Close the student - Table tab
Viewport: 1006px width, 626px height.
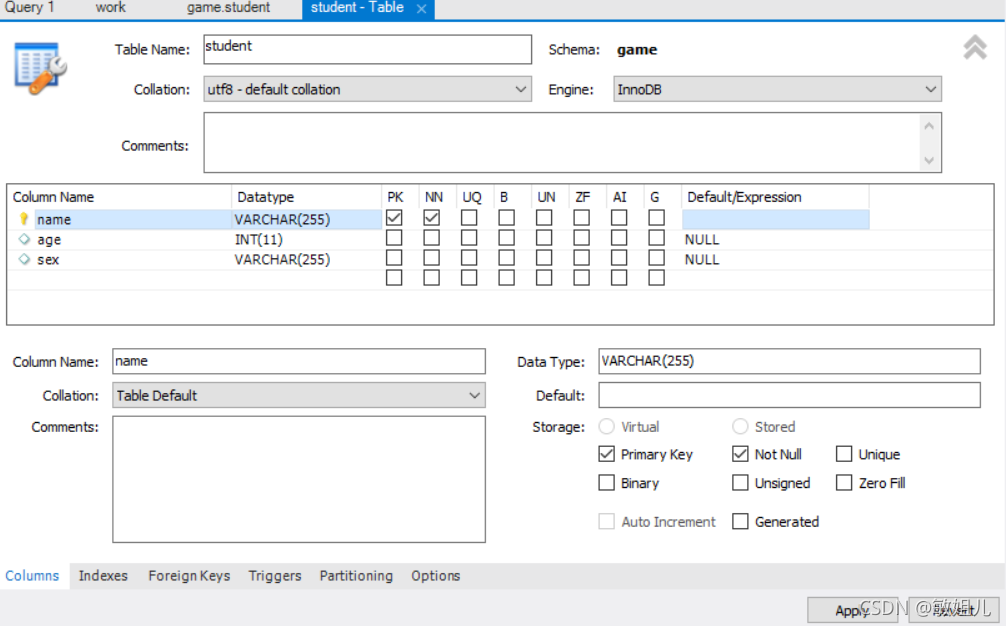coord(422,8)
